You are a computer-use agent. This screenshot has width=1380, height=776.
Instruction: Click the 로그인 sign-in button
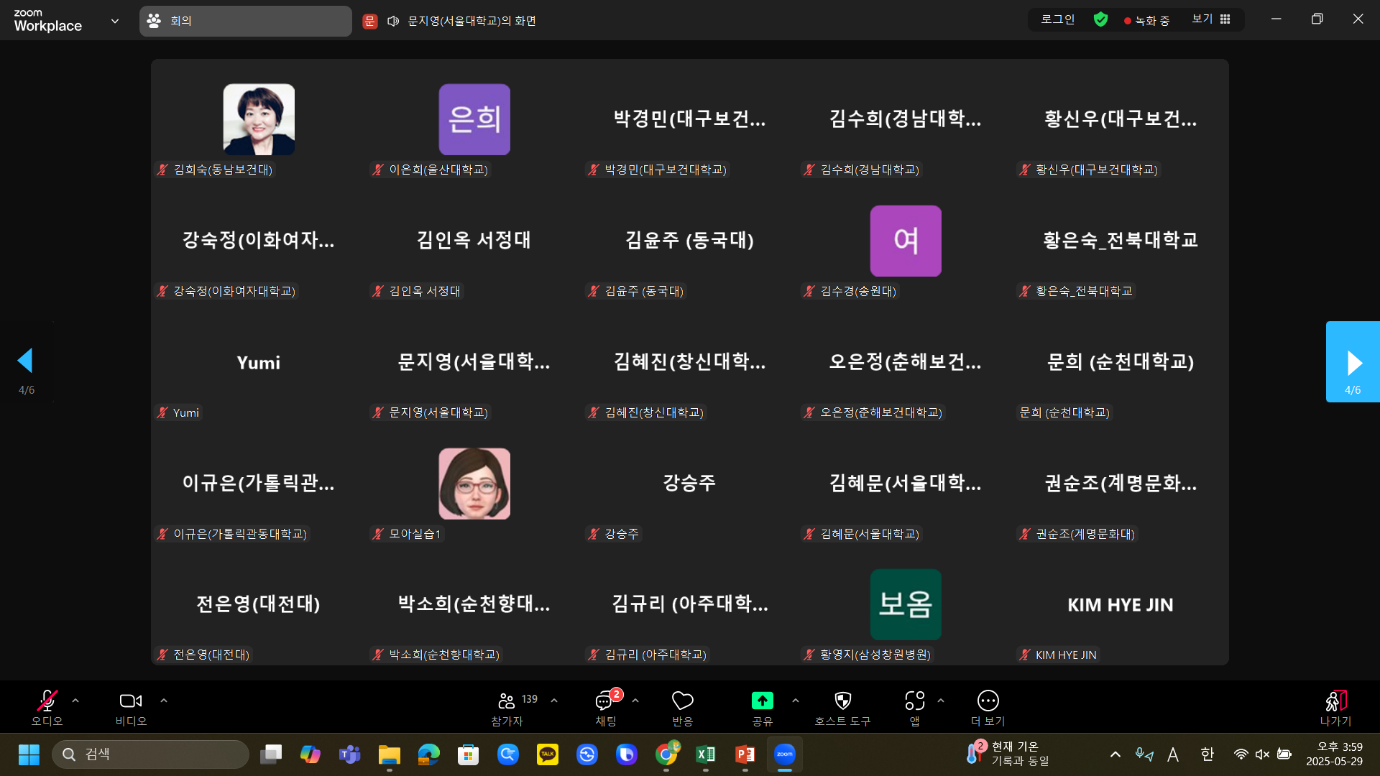pyautogui.click(x=1057, y=20)
